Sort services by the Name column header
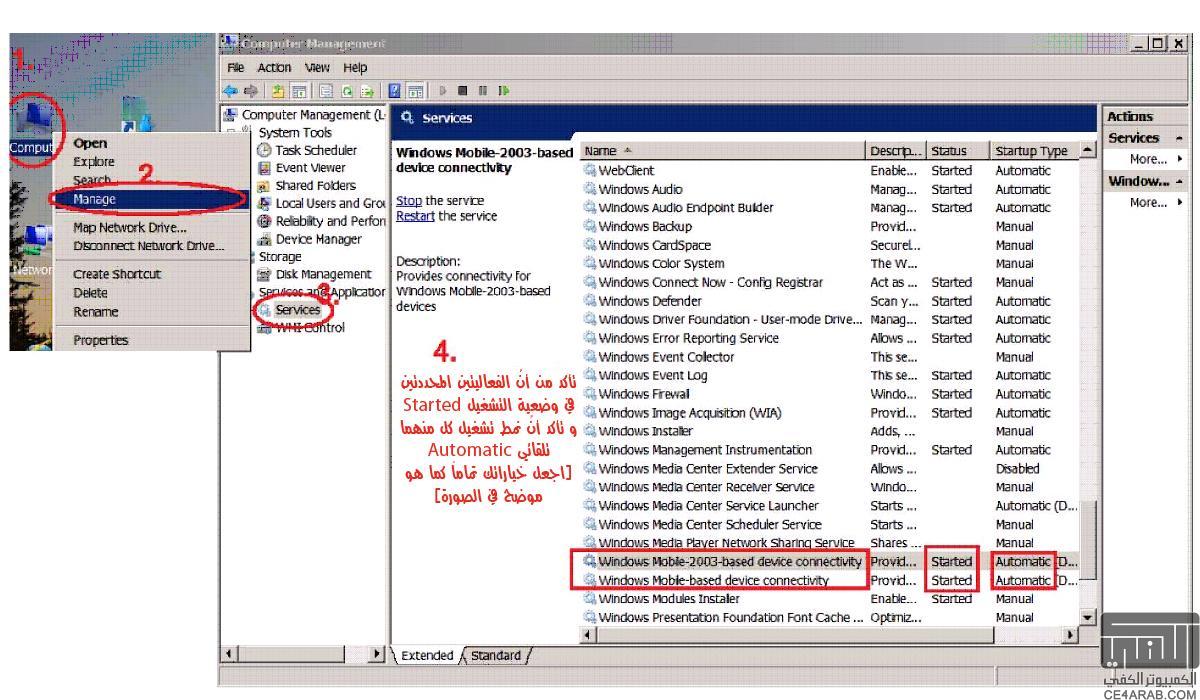 pyautogui.click(x=724, y=151)
